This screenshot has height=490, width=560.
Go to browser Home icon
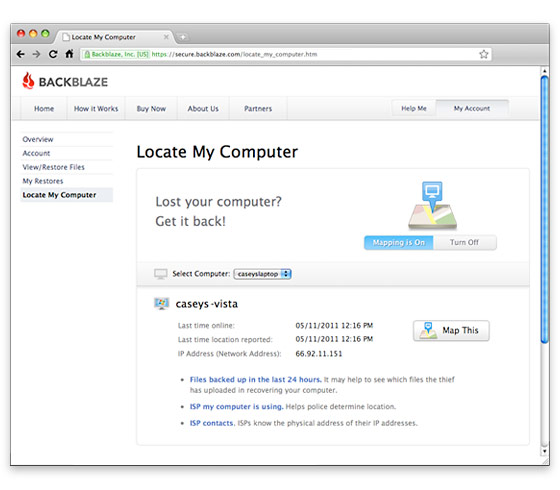click(69, 54)
